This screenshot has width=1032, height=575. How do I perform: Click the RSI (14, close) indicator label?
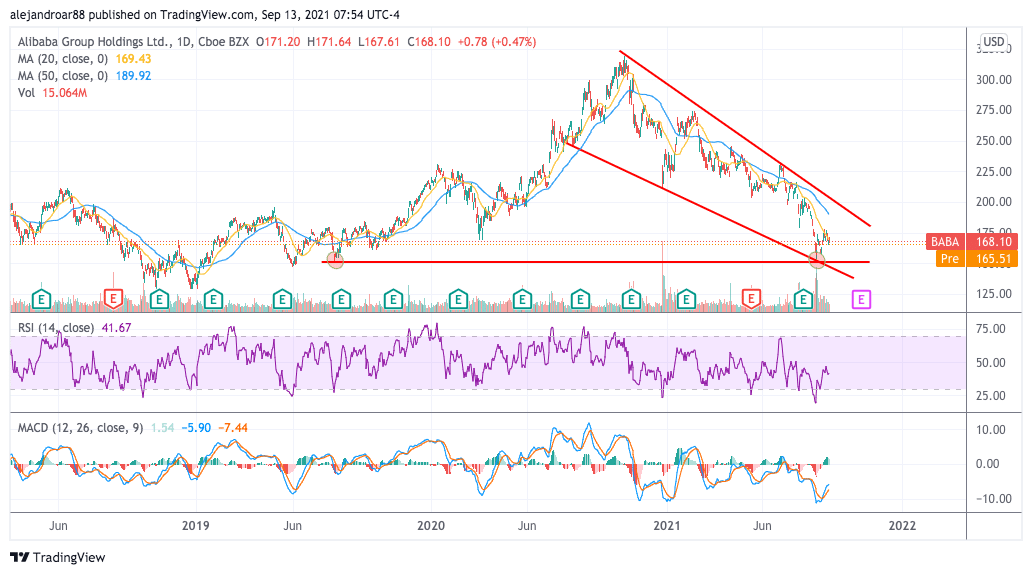55,328
